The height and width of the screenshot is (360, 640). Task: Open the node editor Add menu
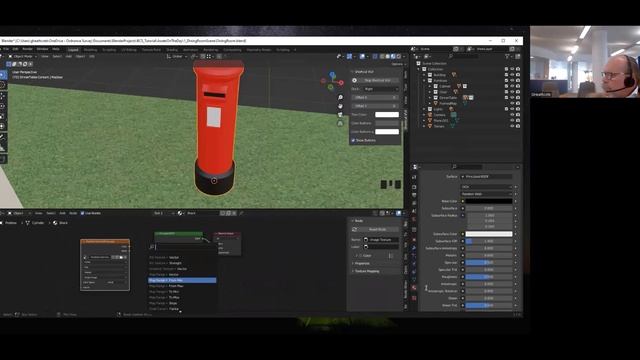62,213
